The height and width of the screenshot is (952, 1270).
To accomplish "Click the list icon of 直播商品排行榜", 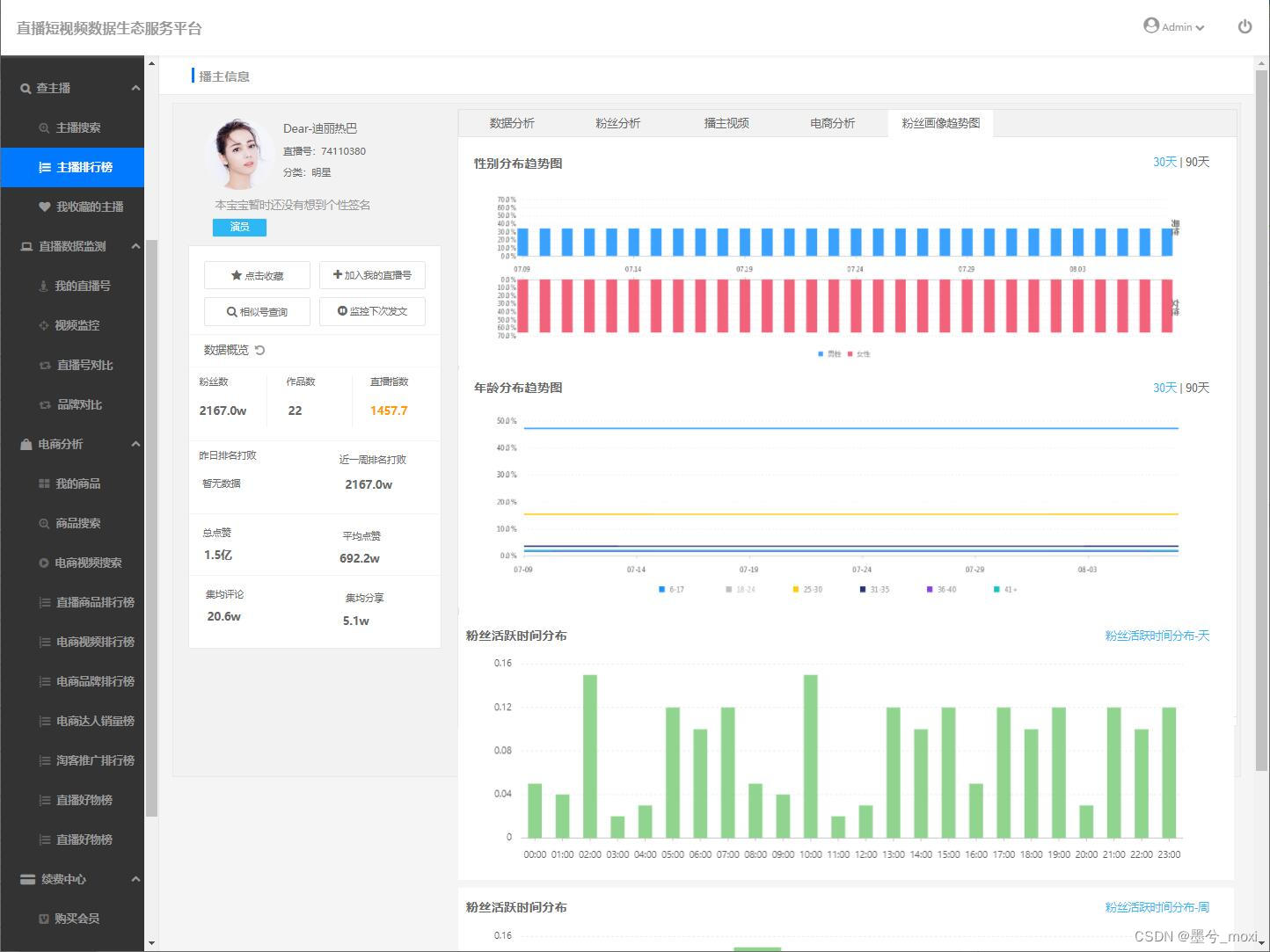I will pos(45,602).
